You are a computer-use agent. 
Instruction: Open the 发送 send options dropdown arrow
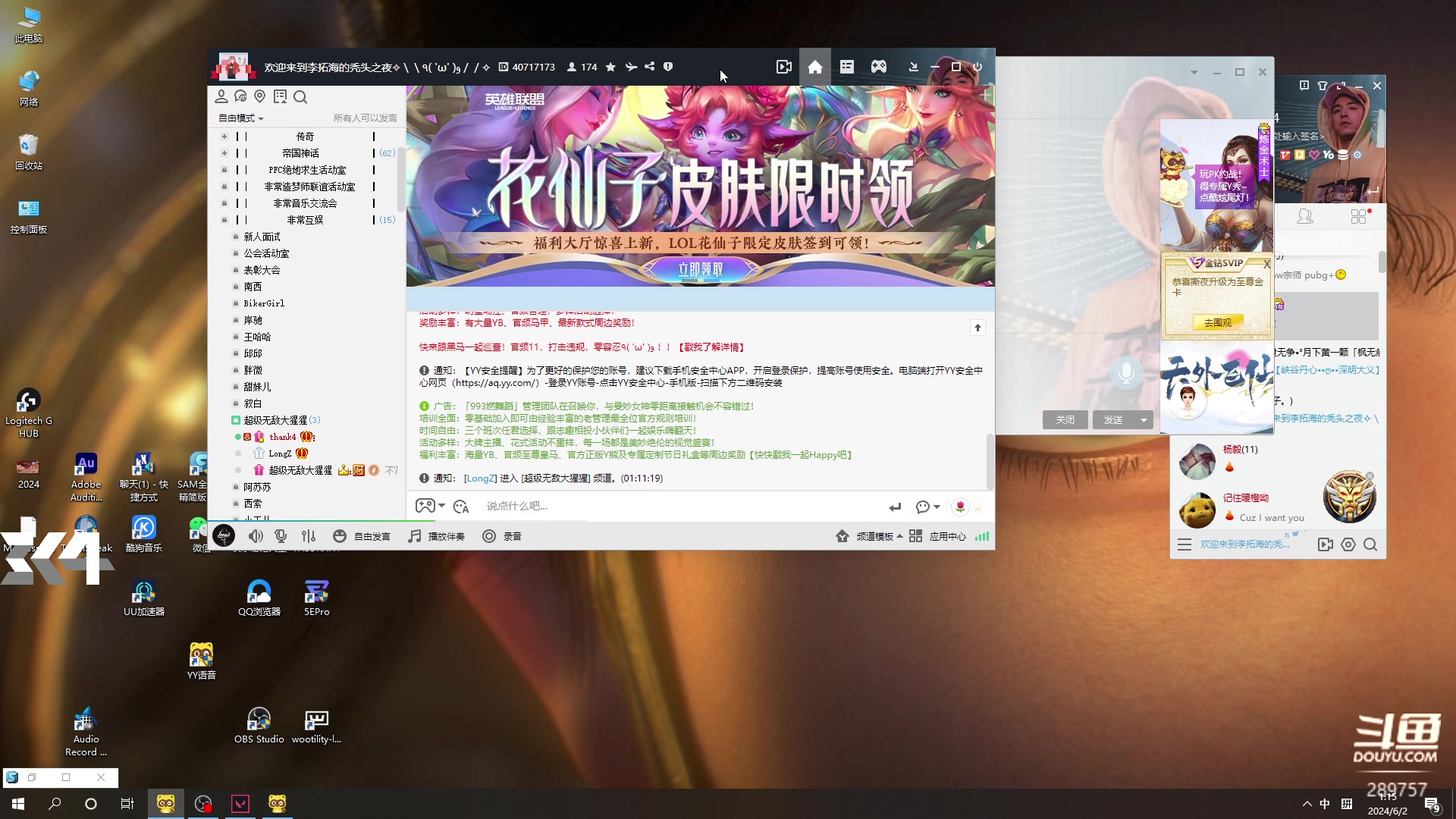pyautogui.click(x=1144, y=420)
